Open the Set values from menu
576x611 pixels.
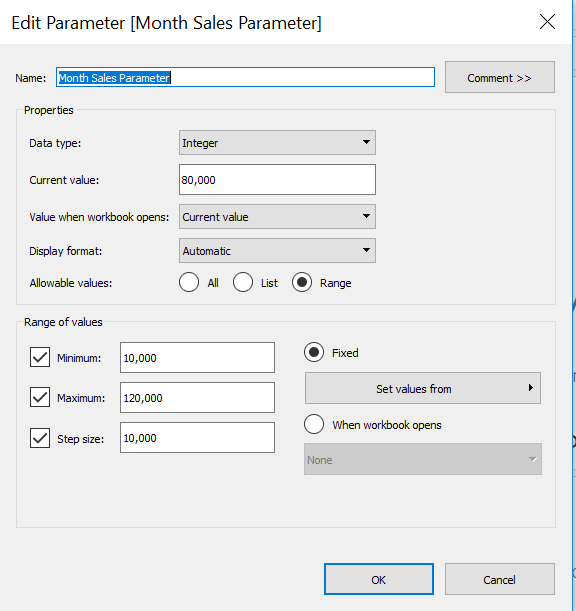(x=422, y=388)
